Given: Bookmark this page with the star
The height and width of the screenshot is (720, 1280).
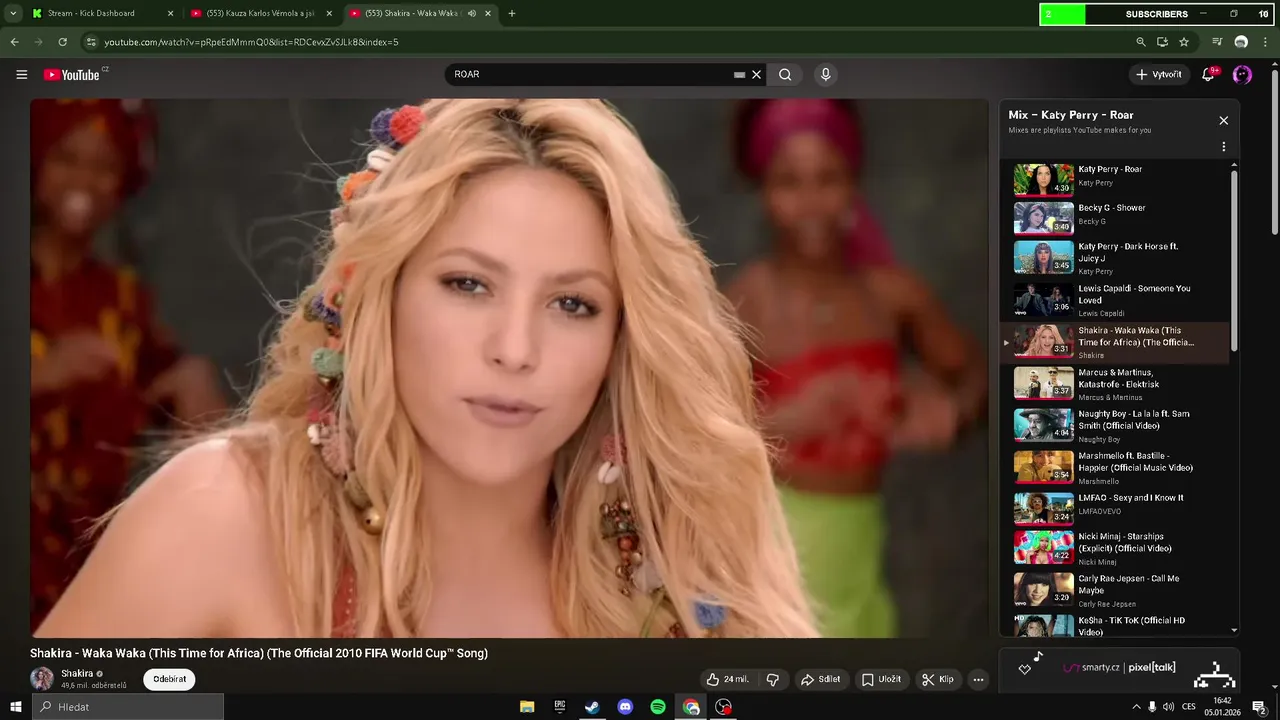Looking at the screenshot, I should point(1184,42).
